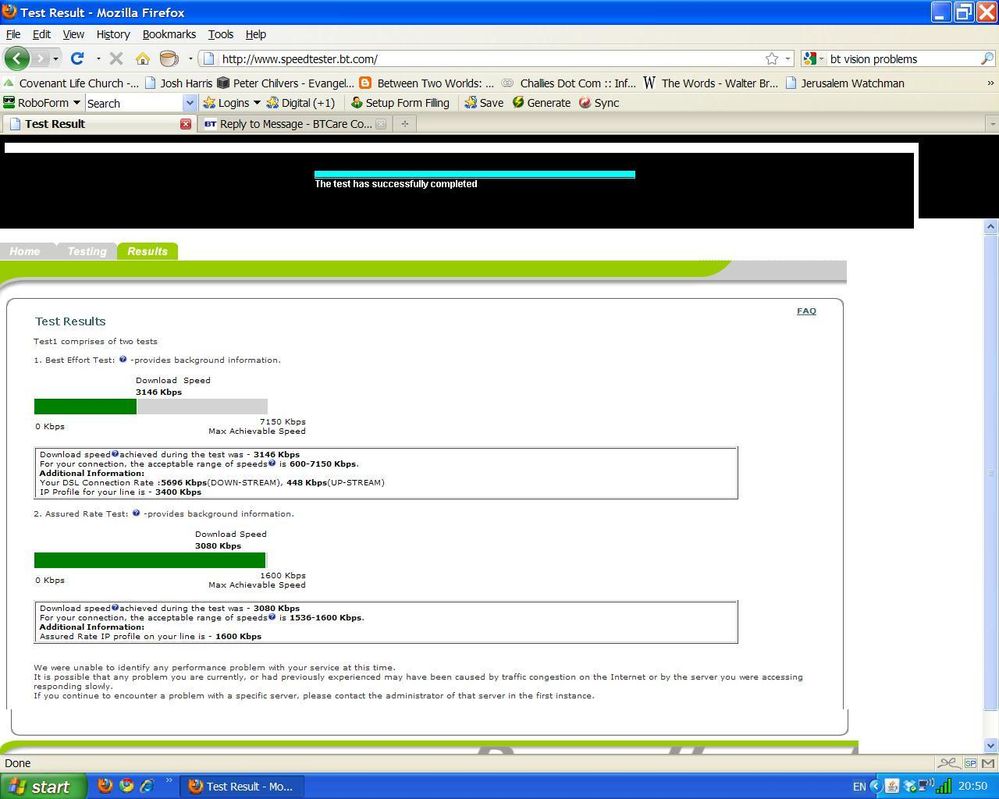Viewport: 999px width, 799px height.
Task: Reload the page with the refresh icon
Action: click(x=77, y=59)
